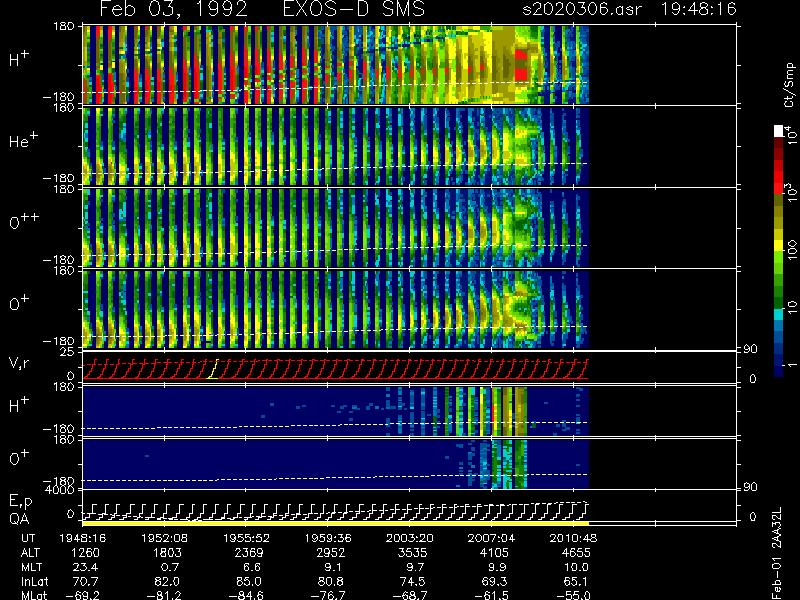The width and height of the screenshot is (800, 600).
Task: Click the 'MLat' row label
Action: 34,595
